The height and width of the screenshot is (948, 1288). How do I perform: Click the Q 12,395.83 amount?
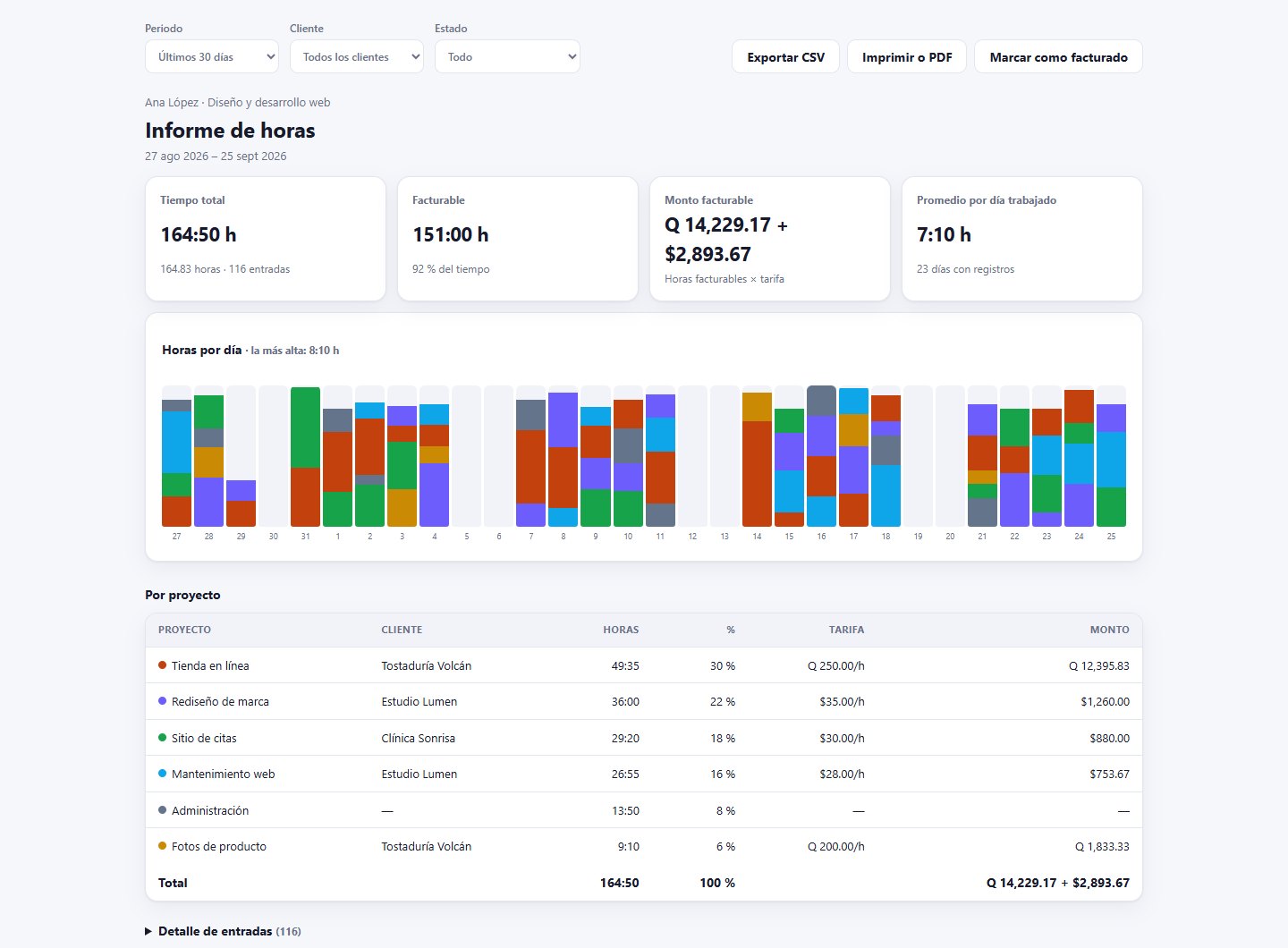pyautogui.click(x=1099, y=666)
